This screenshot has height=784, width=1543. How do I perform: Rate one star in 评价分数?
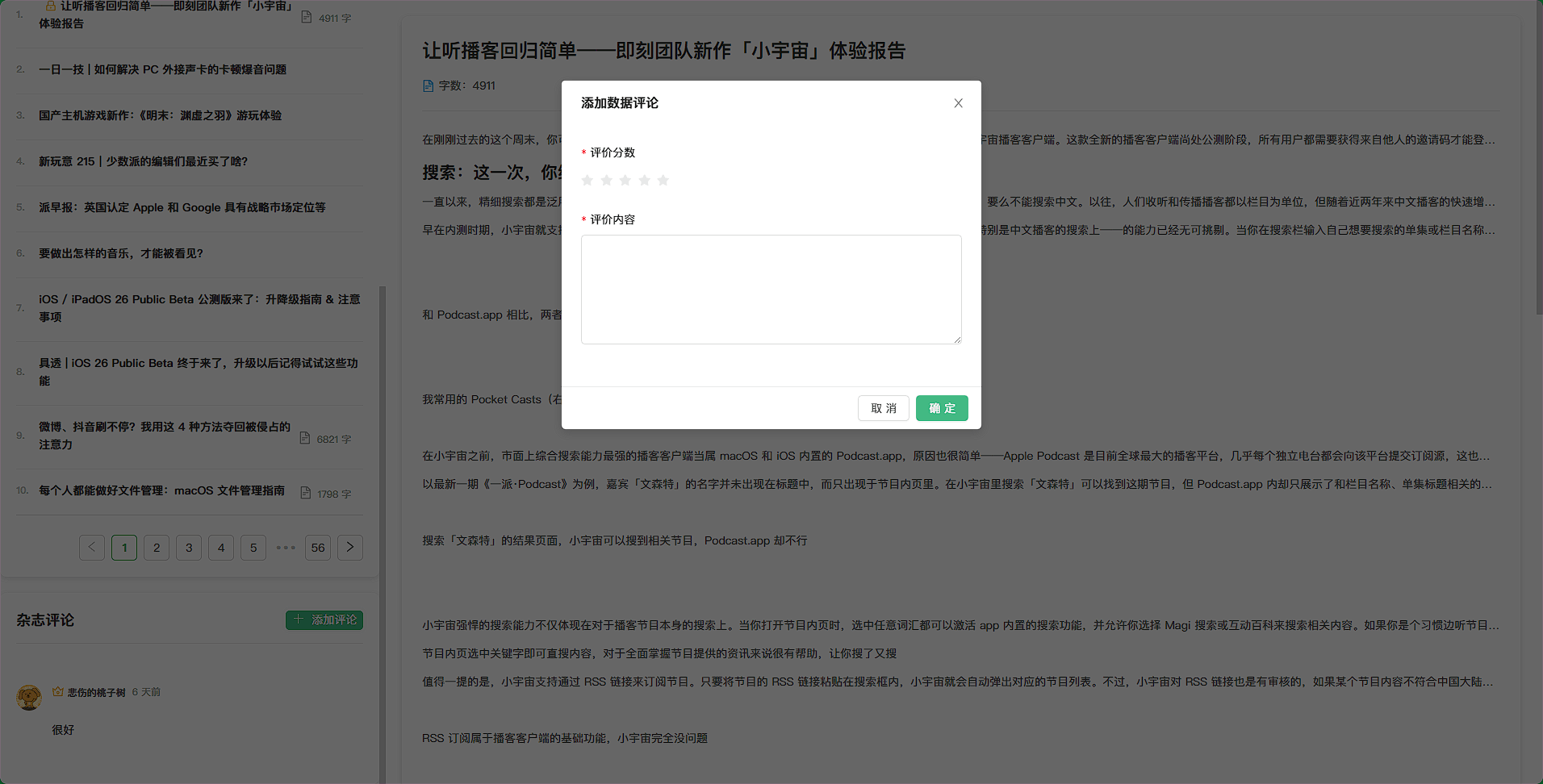click(x=588, y=180)
